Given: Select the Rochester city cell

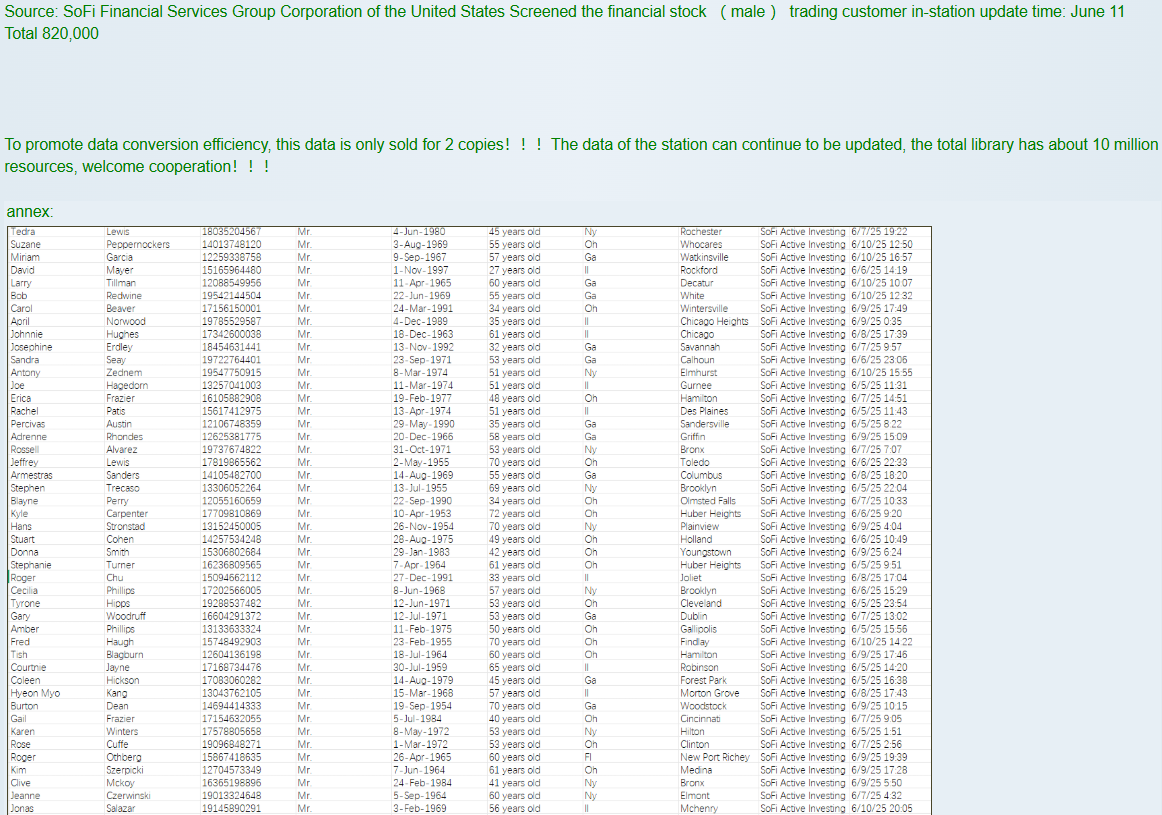Looking at the screenshot, I should click(x=700, y=232).
